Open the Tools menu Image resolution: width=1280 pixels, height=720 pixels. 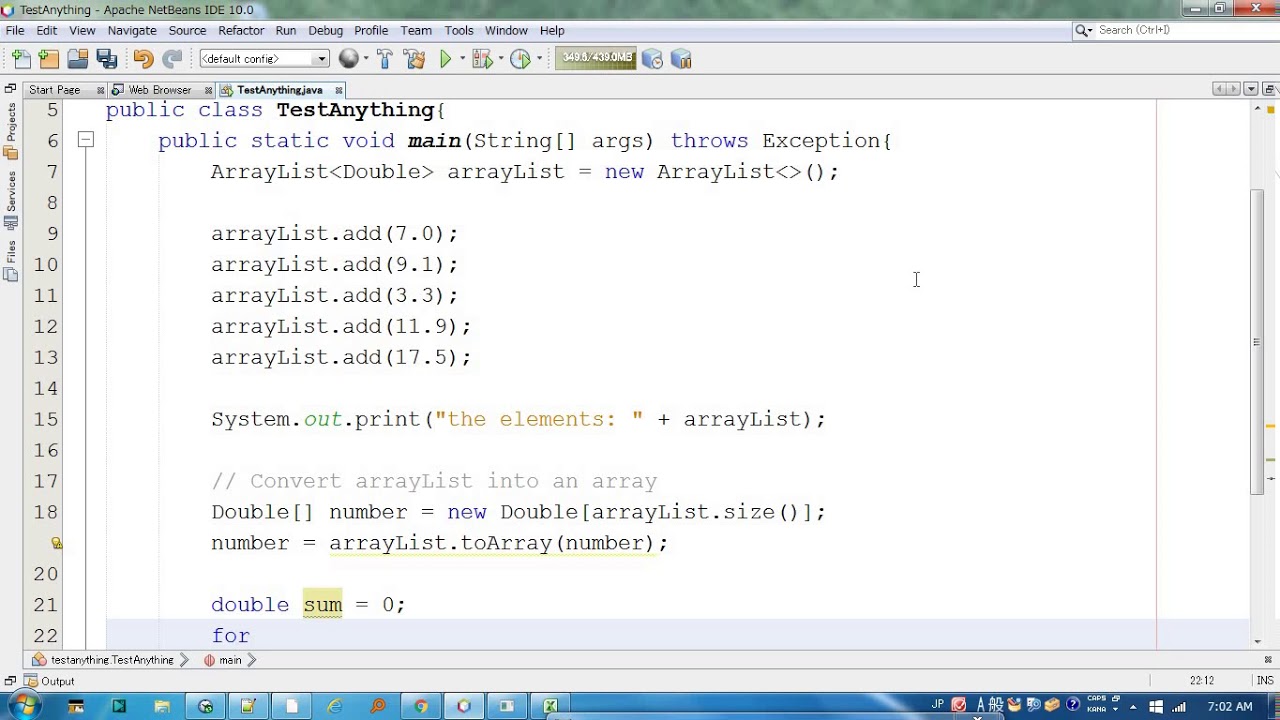pyautogui.click(x=459, y=30)
